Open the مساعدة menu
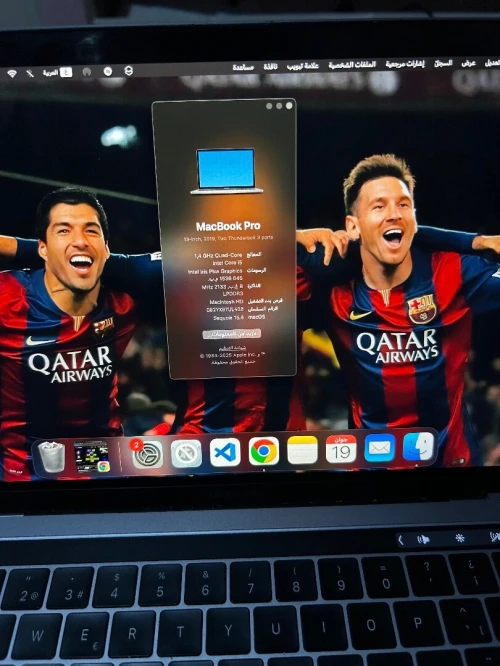500x666 pixels. click(243, 67)
